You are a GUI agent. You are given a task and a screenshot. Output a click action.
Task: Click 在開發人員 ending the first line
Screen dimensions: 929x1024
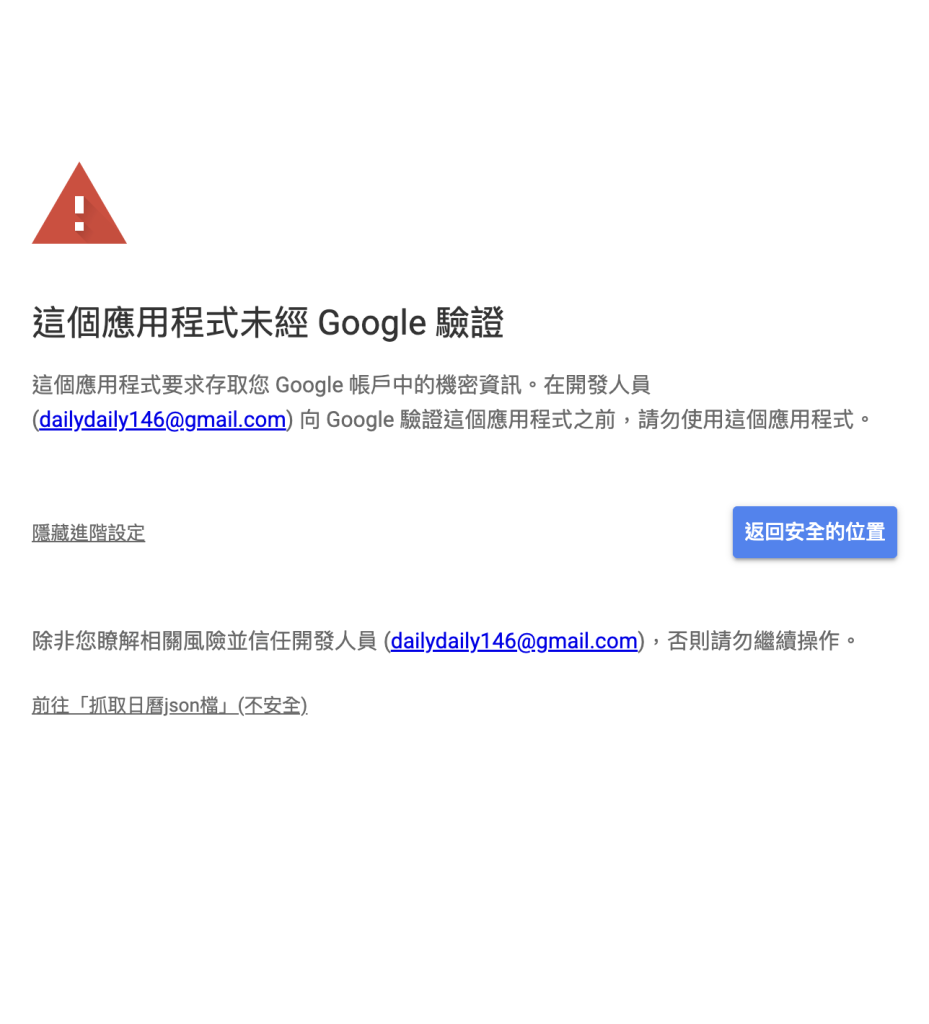click(597, 385)
